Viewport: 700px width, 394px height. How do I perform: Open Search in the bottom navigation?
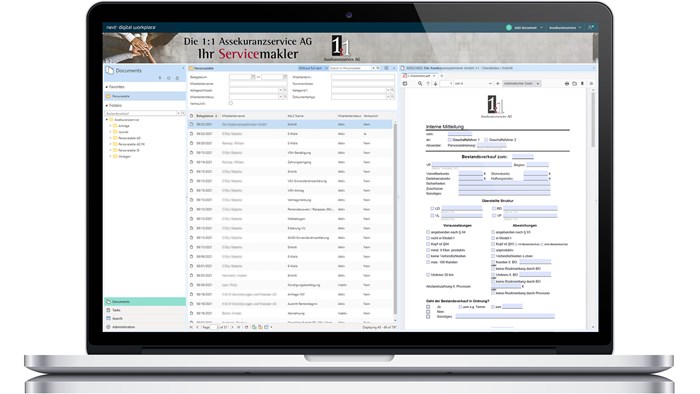(x=145, y=319)
